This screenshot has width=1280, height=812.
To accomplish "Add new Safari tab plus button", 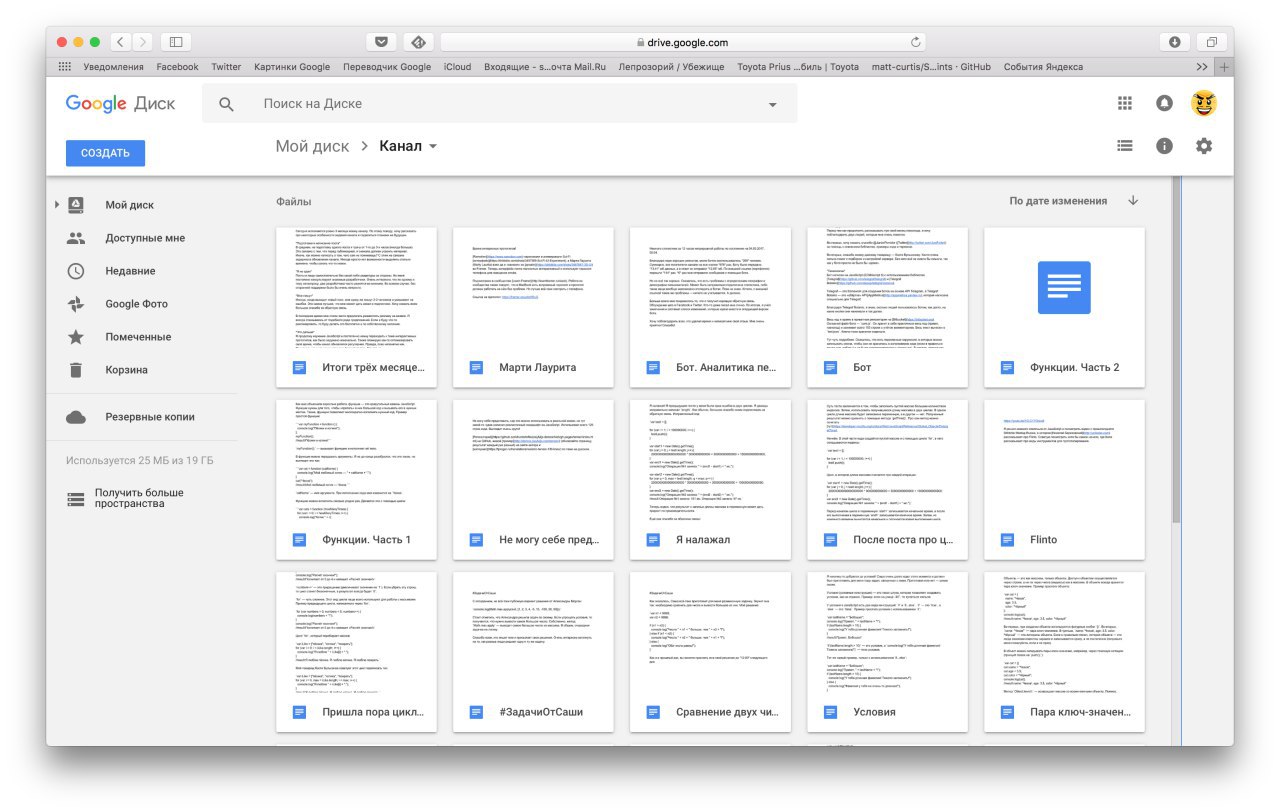I will click(x=1224, y=67).
